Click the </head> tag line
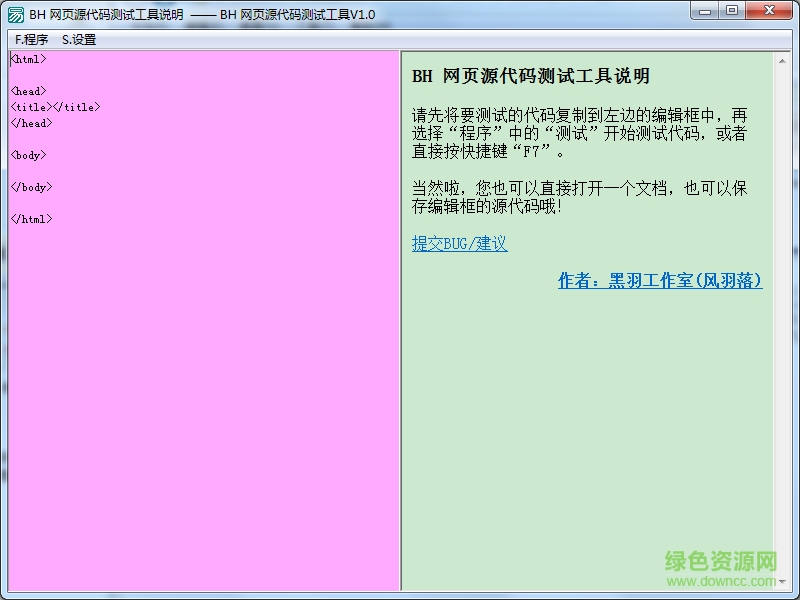Image resolution: width=800 pixels, height=600 pixels. pos(31,123)
